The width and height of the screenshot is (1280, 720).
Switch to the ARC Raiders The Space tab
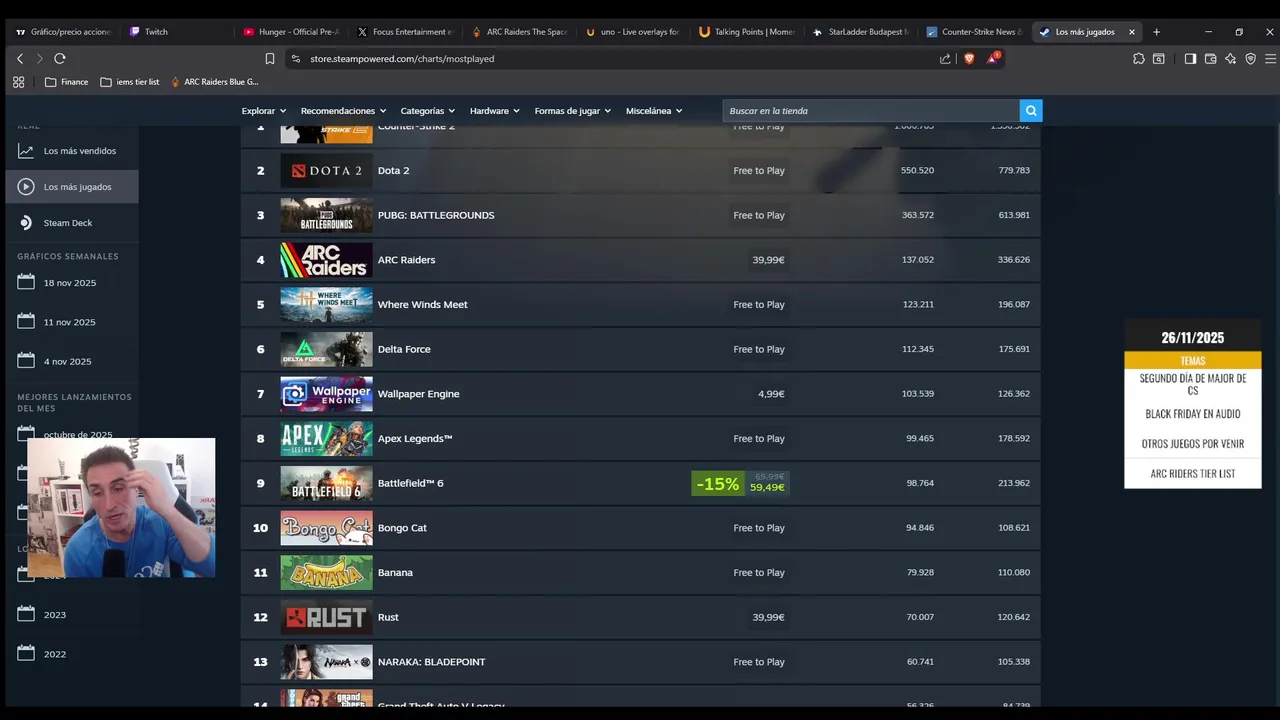(521, 32)
